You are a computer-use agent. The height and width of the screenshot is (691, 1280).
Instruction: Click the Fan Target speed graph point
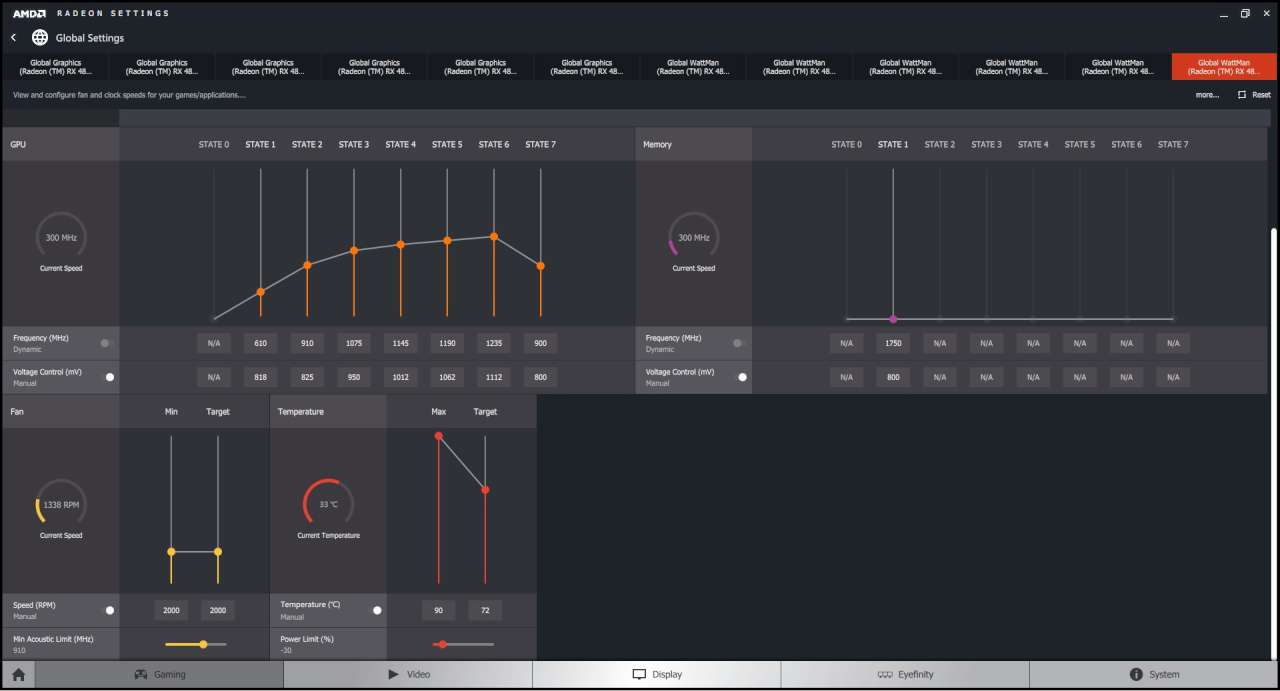tap(218, 551)
